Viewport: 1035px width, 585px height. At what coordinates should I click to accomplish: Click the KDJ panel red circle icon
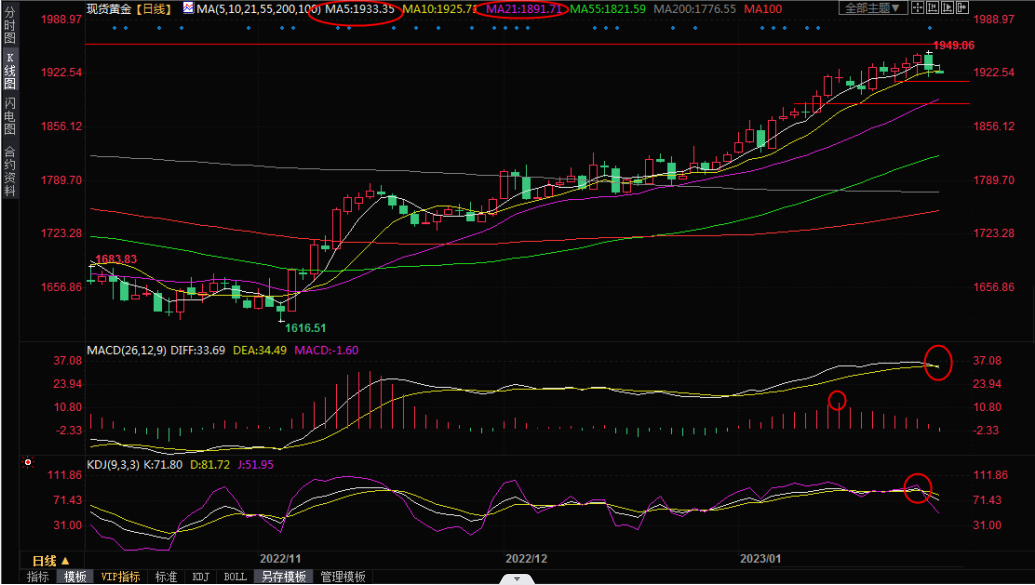point(28,464)
